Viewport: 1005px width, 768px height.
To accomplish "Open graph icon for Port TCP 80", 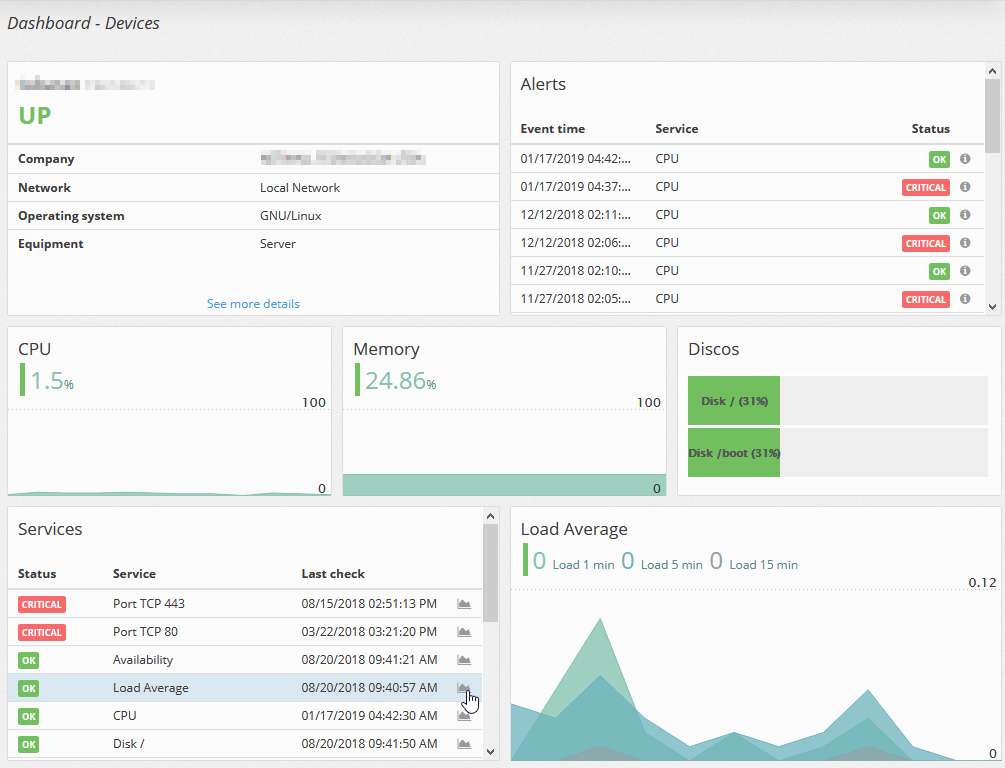I will 464,632.
